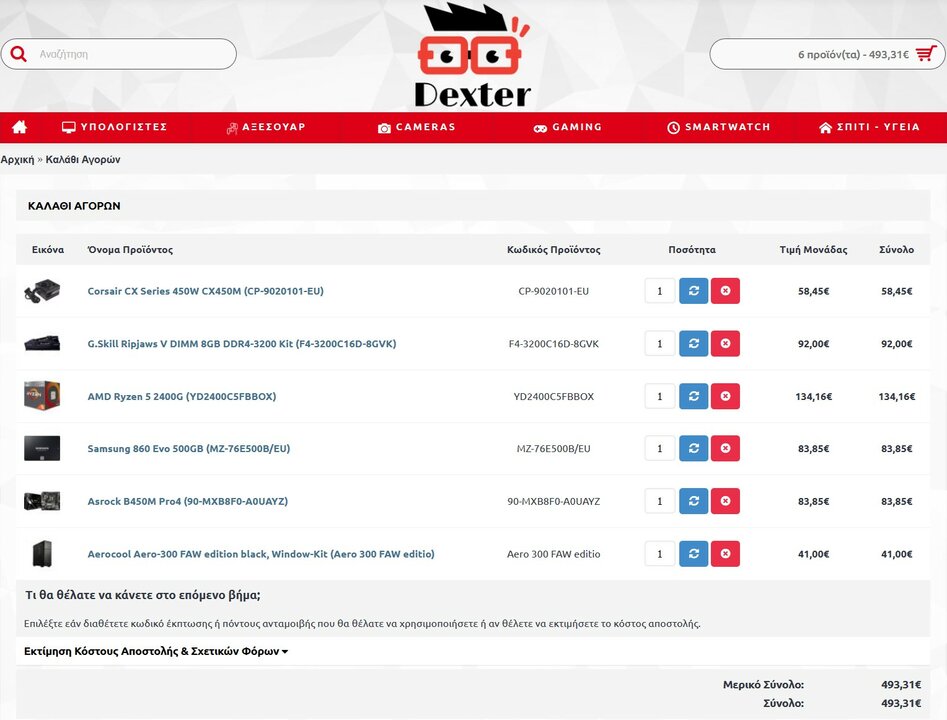This screenshot has height=720, width=947.
Task: Expand Εκτίμηση Κόστους Αποστολής & Σχετικών Φόρων
Action: [156, 651]
